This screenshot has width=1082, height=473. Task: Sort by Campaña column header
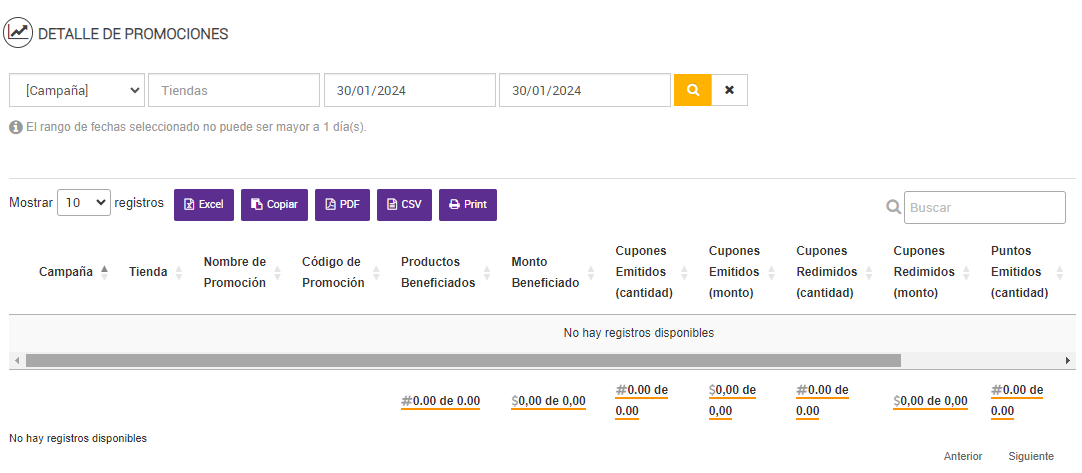pos(66,272)
